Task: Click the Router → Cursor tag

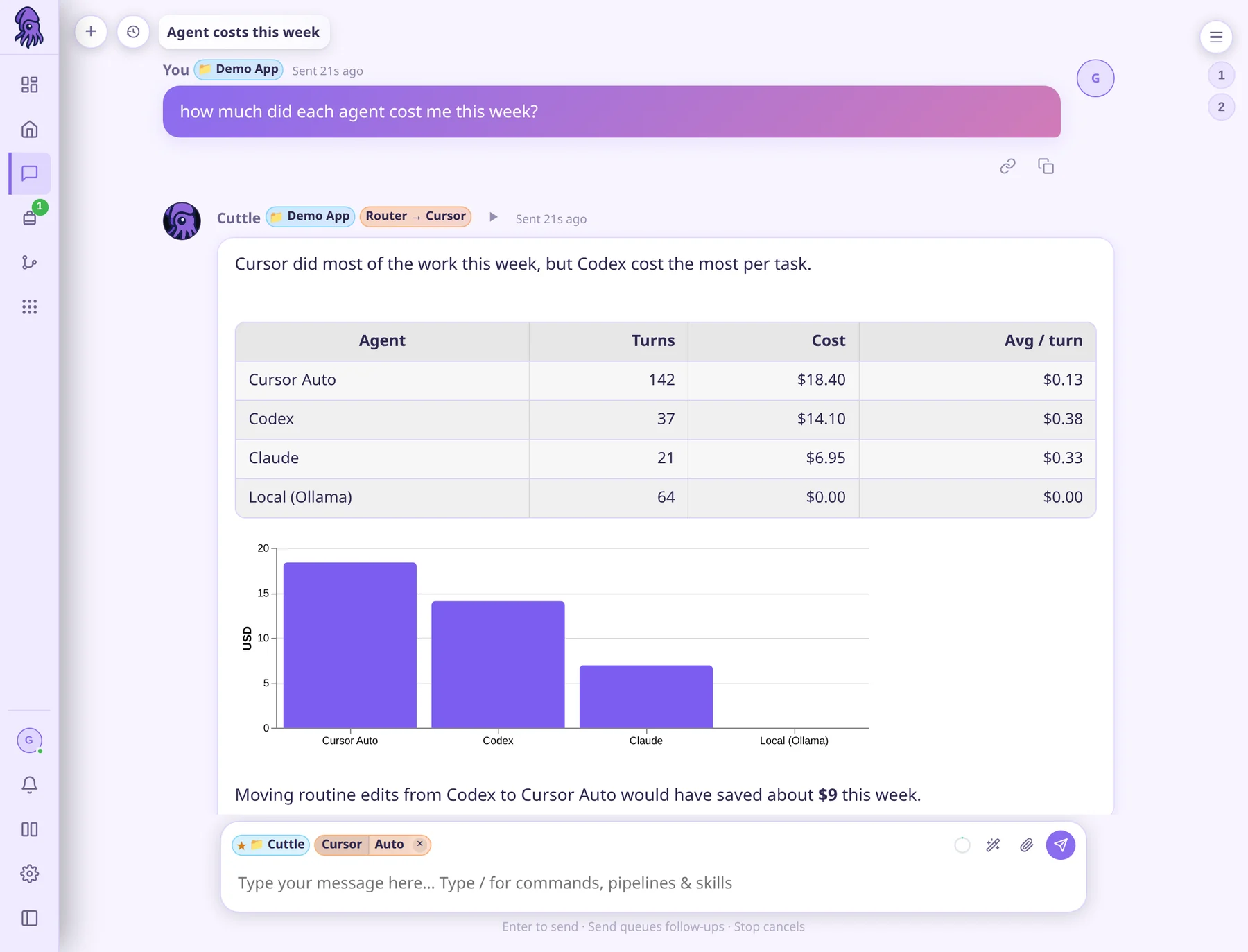Action: point(415,216)
